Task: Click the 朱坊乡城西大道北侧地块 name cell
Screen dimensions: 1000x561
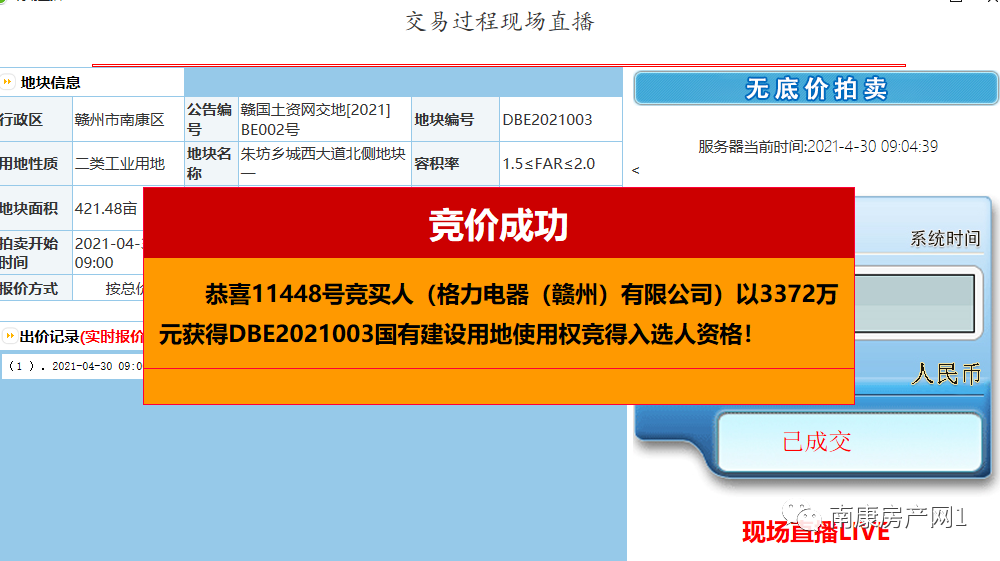Action: coord(321,163)
